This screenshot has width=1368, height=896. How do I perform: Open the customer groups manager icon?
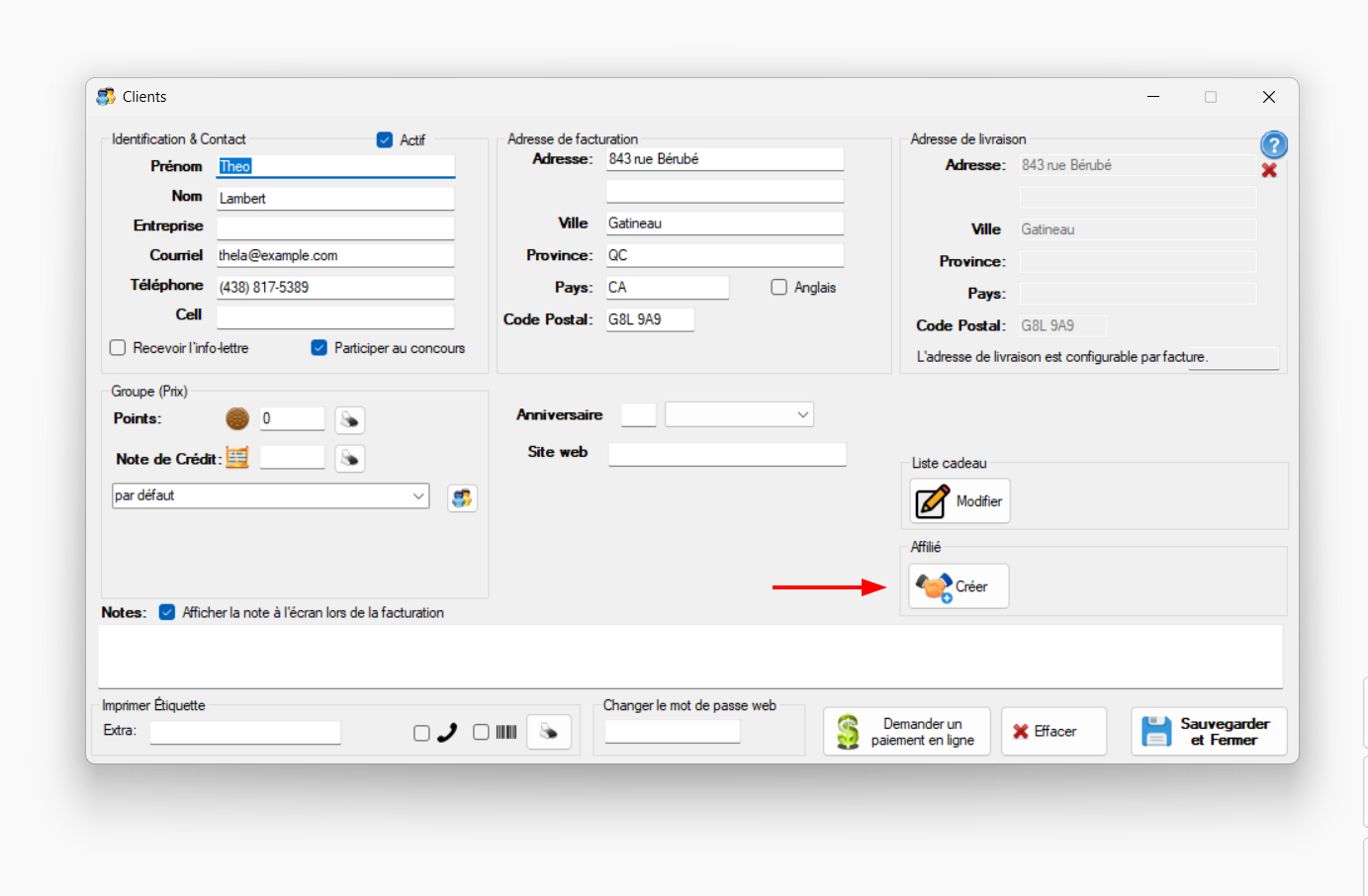462,498
